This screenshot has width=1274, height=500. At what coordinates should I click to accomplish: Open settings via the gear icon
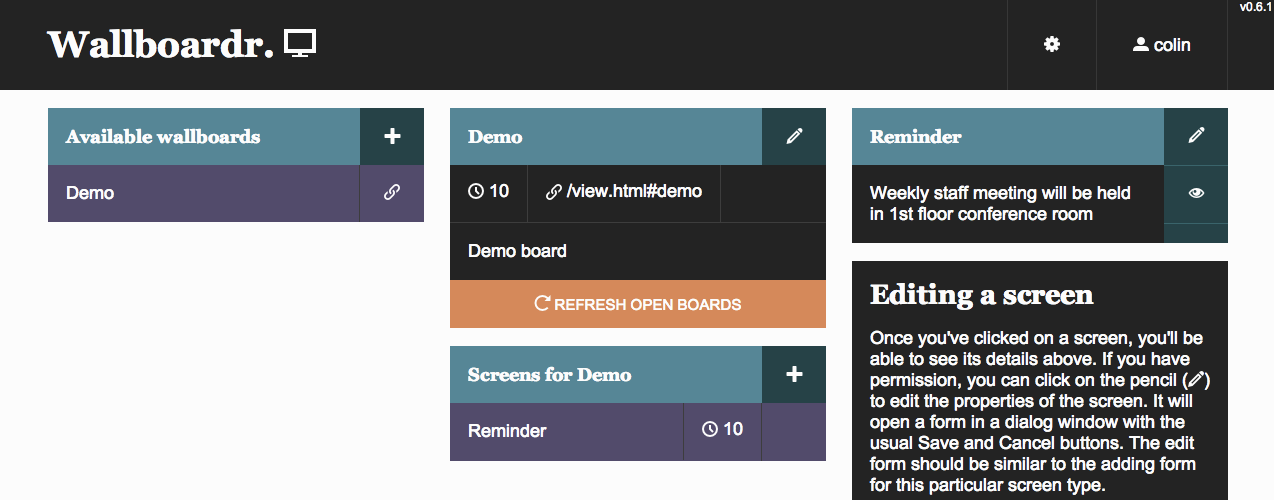1051,45
